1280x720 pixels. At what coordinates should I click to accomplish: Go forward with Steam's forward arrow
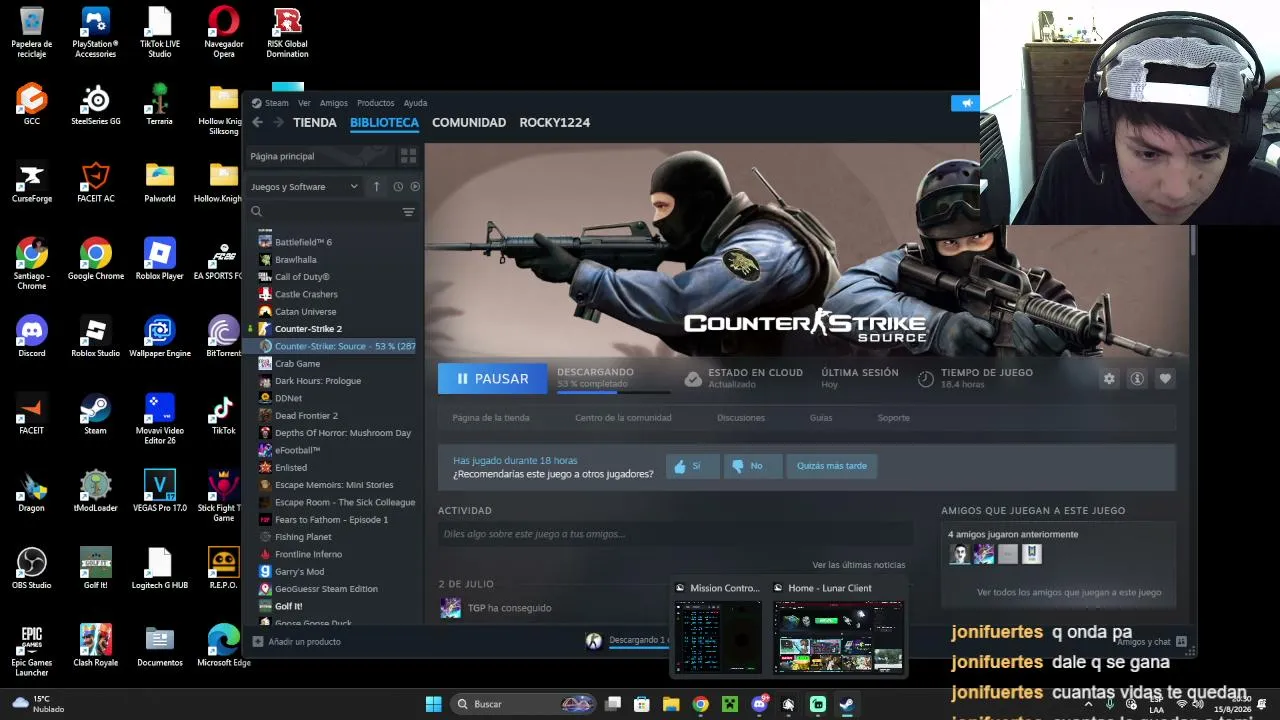(277, 122)
